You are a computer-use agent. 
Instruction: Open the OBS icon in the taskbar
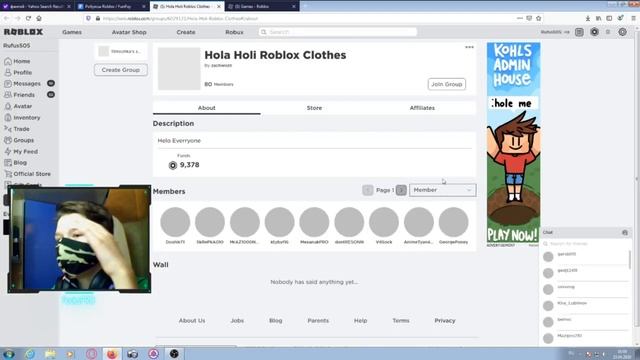pyautogui.click(x=174, y=353)
